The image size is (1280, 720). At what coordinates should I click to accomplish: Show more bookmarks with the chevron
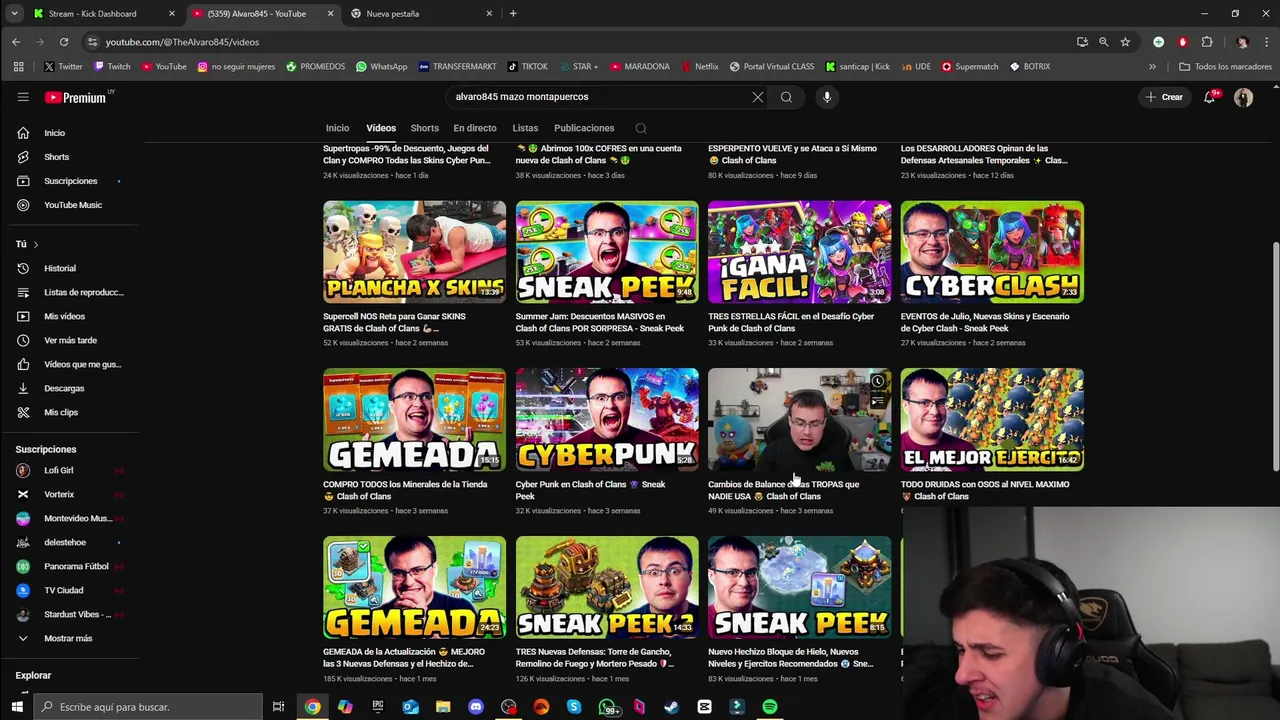(x=1152, y=67)
